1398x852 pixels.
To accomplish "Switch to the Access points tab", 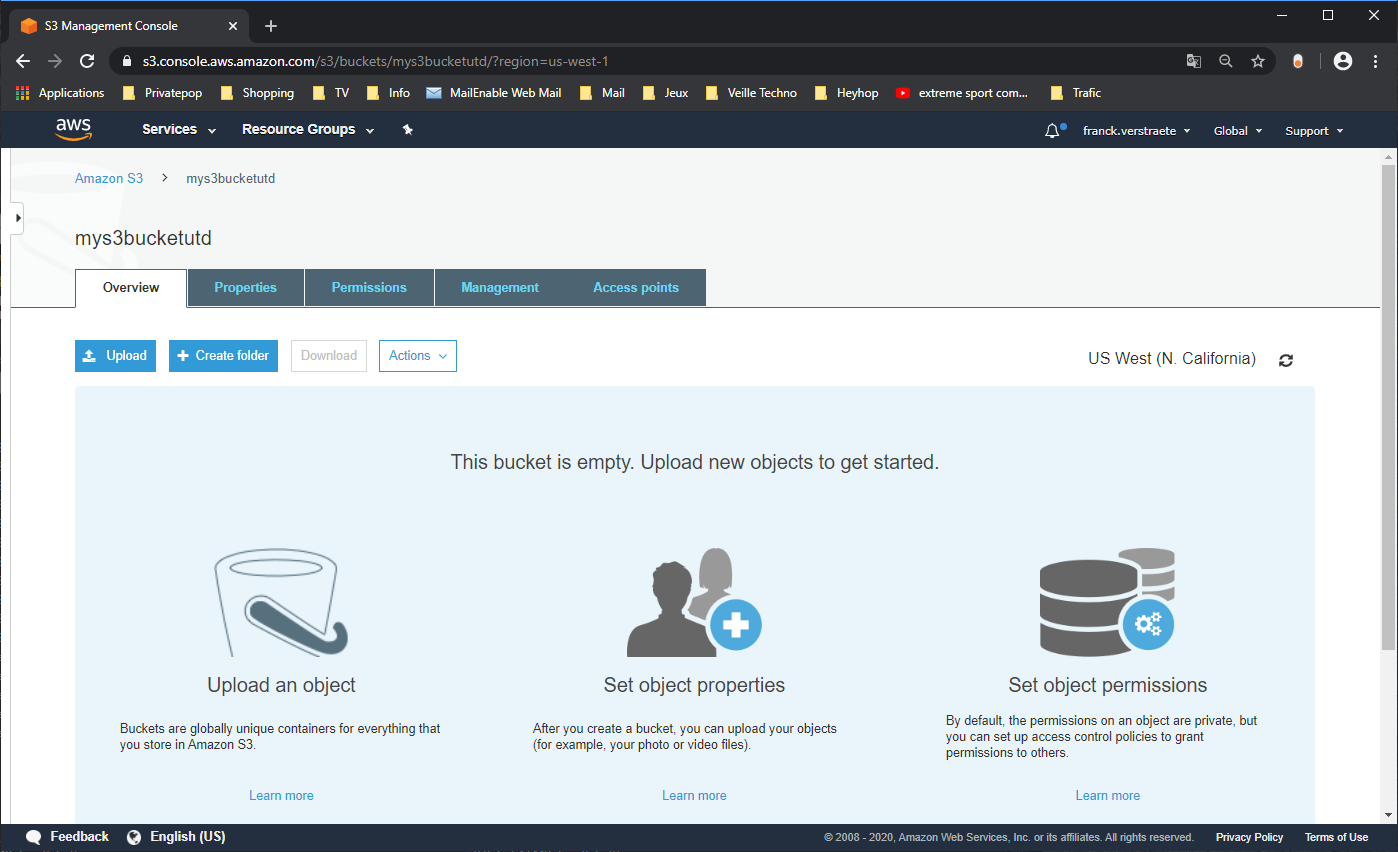I will click(x=636, y=288).
